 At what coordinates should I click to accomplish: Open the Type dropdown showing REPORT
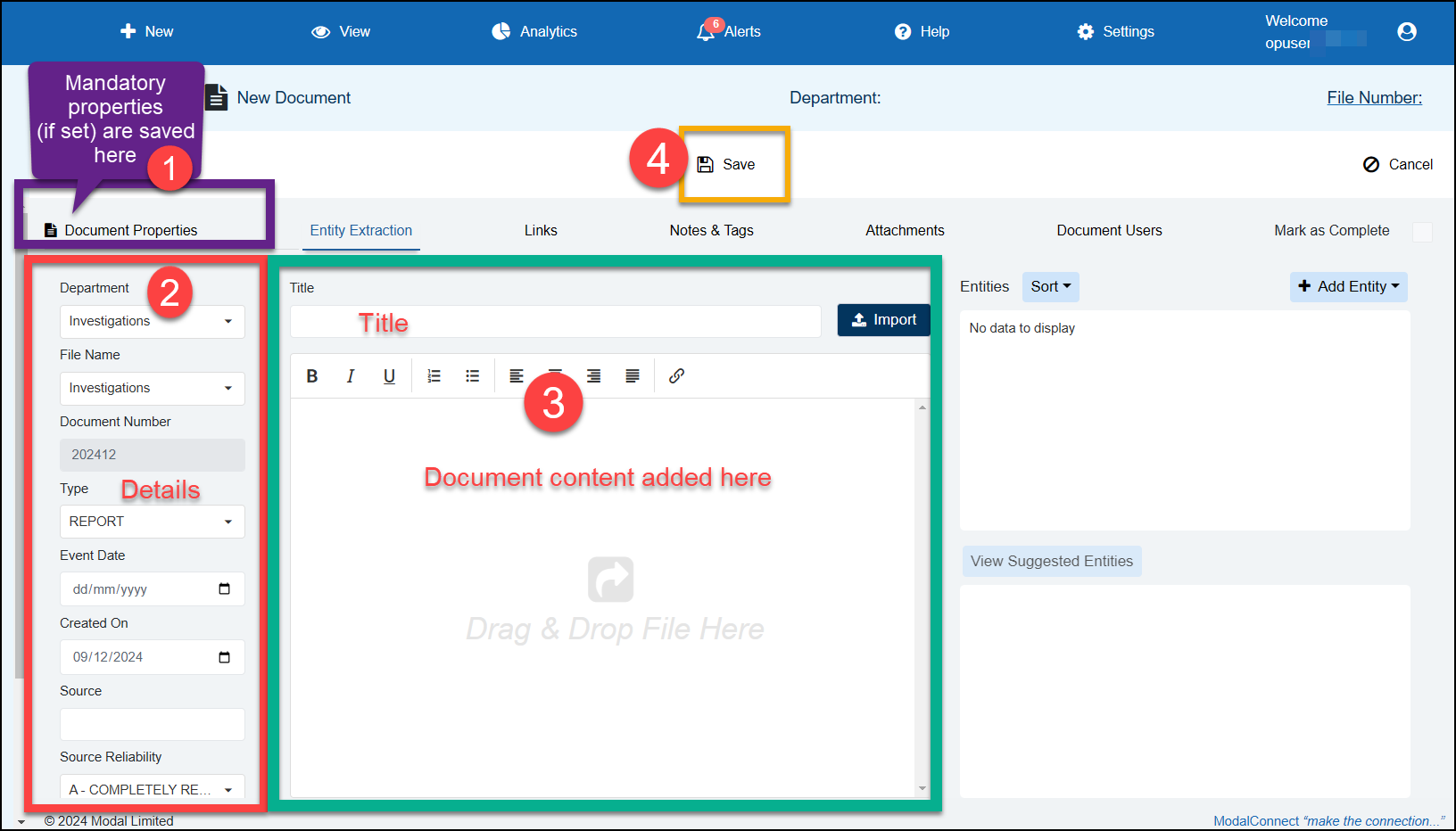[153, 522]
